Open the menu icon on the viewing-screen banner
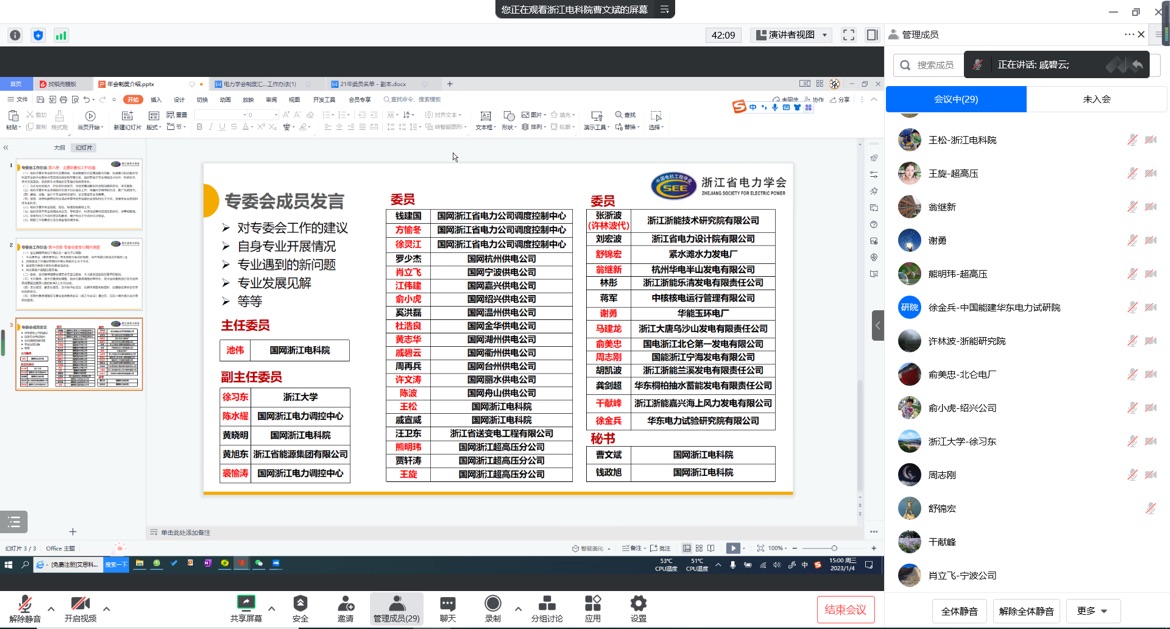This screenshot has width=1170, height=629. (664, 9)
